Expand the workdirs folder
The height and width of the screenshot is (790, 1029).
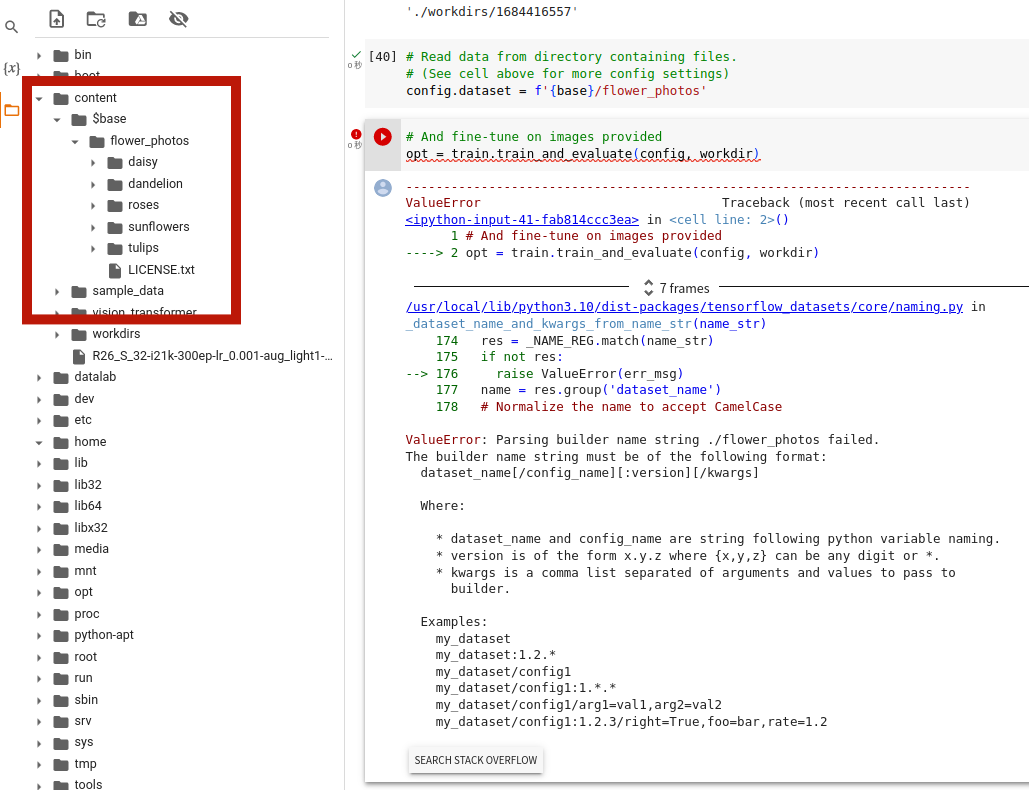[x=57, y=334]
